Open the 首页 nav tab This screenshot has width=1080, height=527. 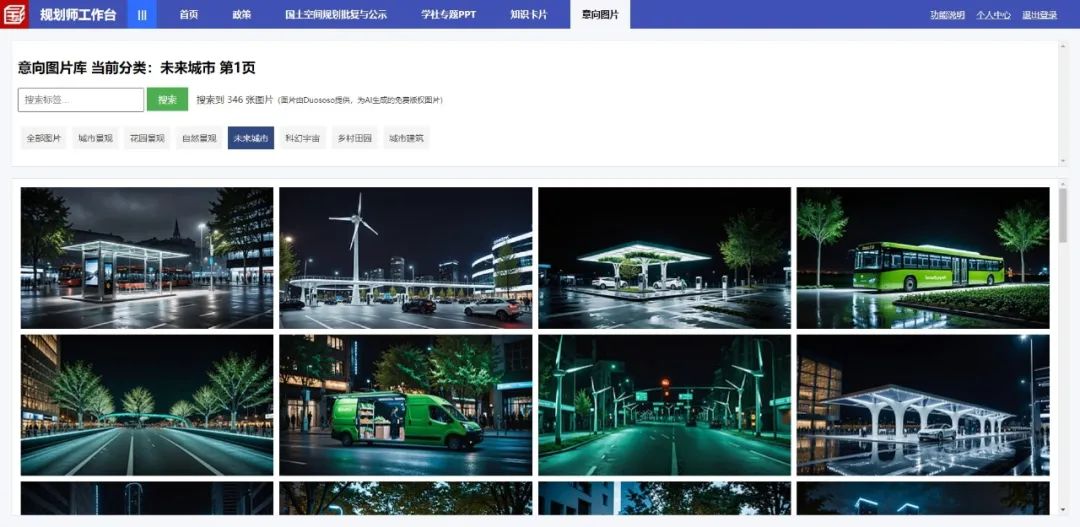pyautogui.click(x=189, y=14)
